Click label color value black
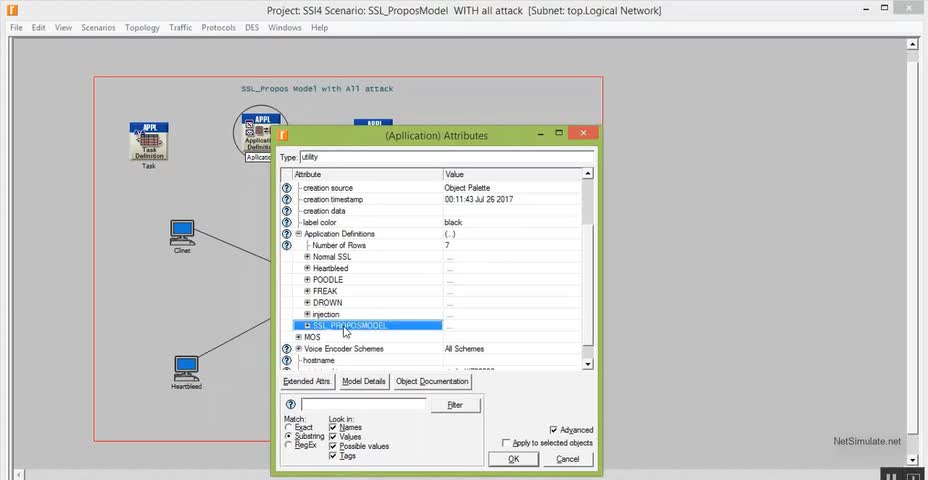 point(453,223)
